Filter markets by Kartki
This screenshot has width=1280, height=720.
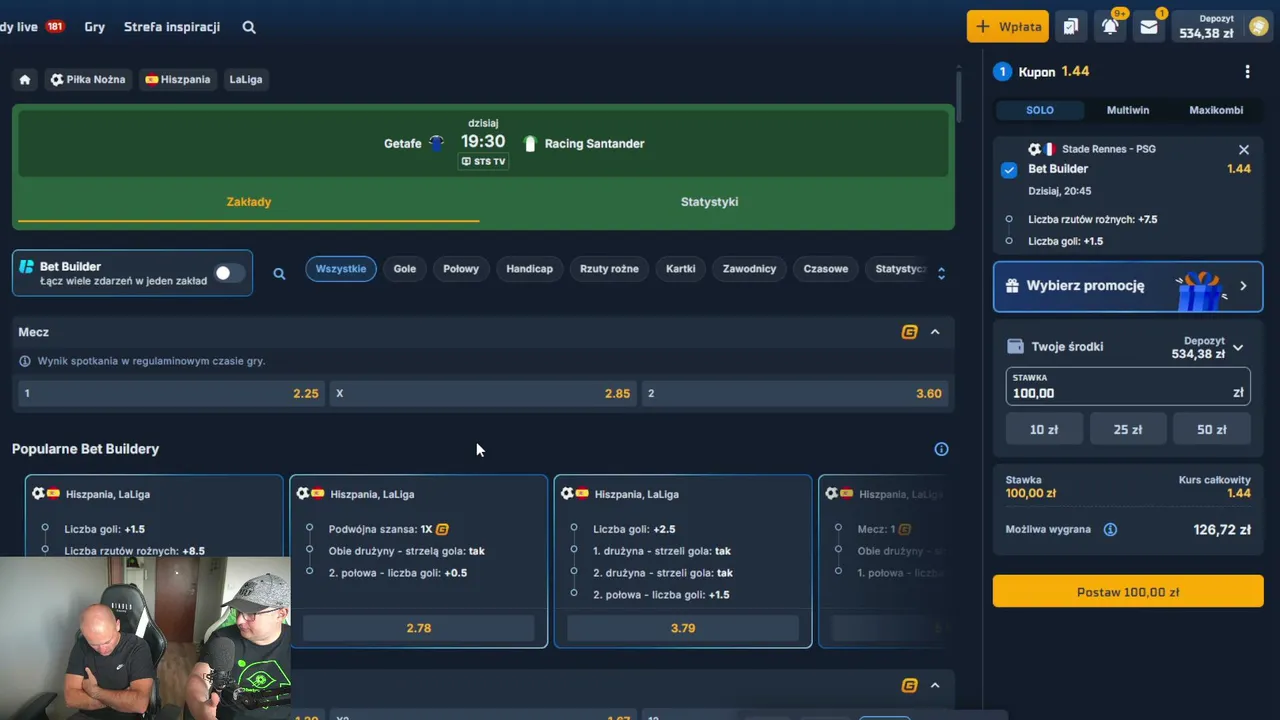tap(681, 269)
